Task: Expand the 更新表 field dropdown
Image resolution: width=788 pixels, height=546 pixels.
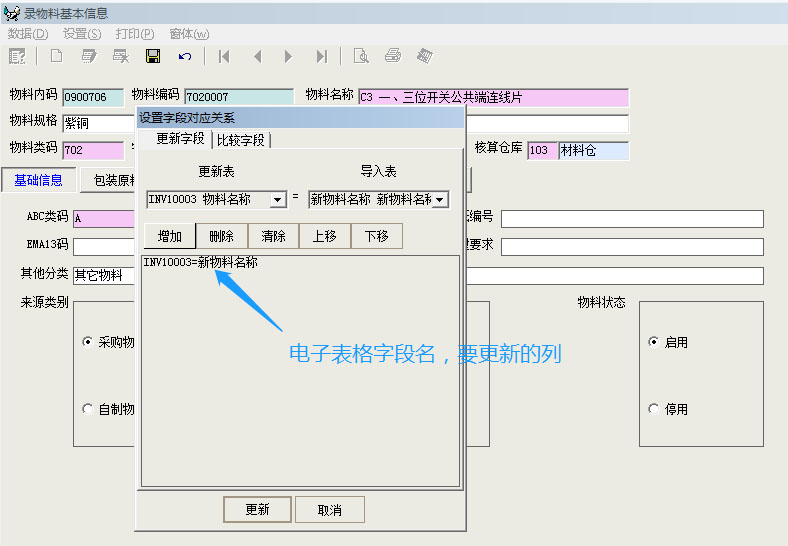Action: [278, 200]
